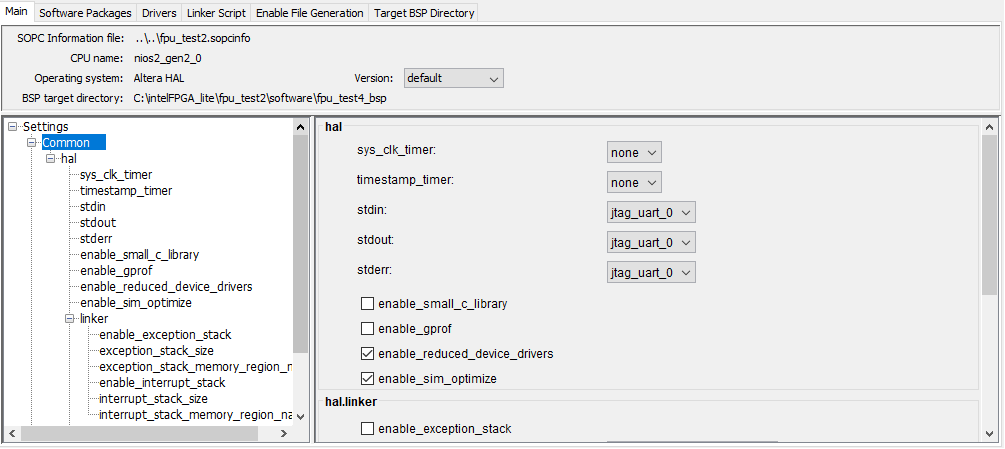This screenshot has width=1005, height=449.
Task: Enable the enable_small_c_library checkbox
Action: pyautogui.click(x=367, y=304)
